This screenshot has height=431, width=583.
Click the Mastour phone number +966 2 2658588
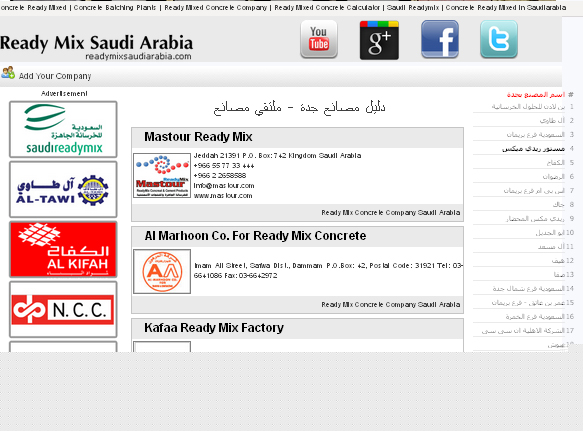point(220,176)
